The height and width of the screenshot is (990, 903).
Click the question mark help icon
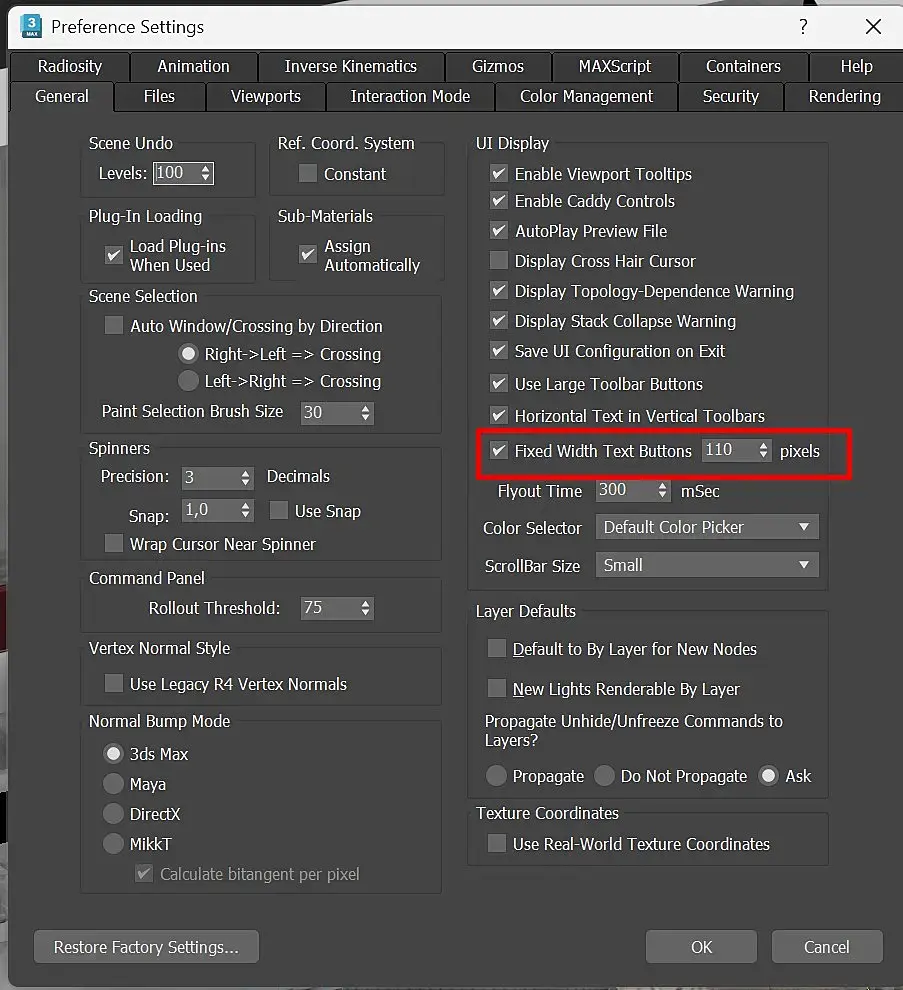point(803,27)
